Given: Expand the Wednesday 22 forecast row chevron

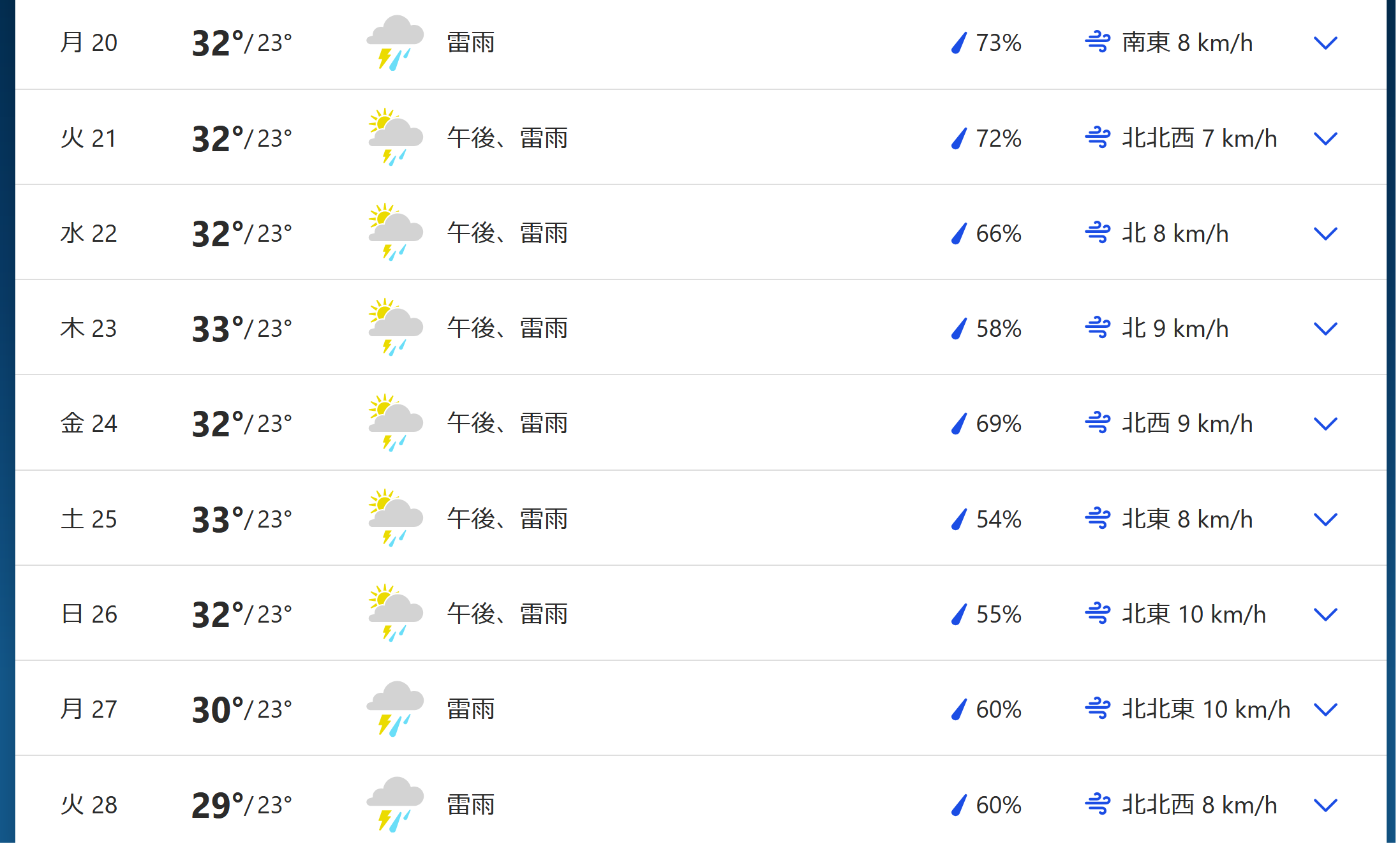Looking at the screenshot, I should point(1325,234).
